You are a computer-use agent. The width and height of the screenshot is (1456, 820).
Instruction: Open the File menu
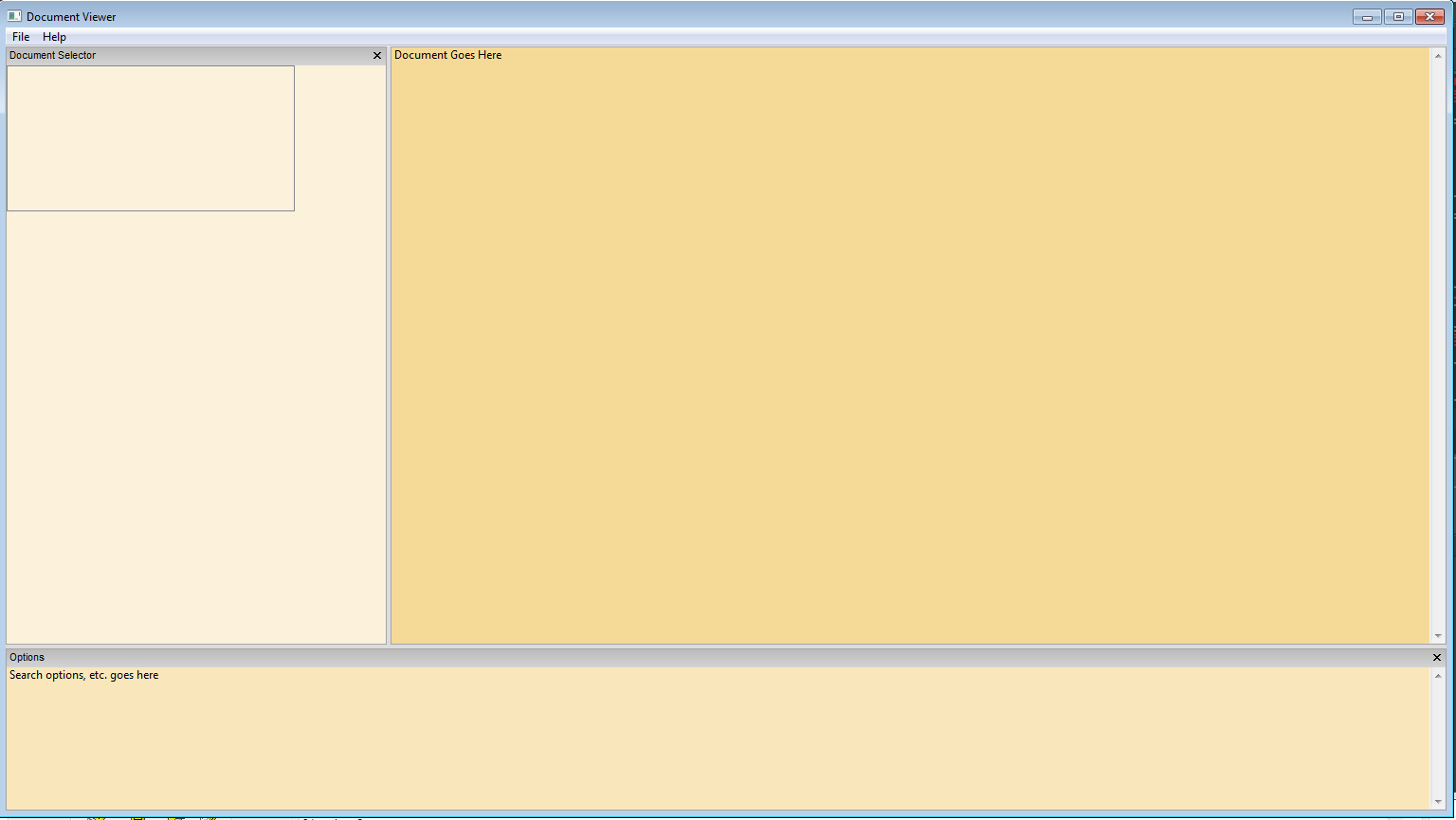[21, 37]
